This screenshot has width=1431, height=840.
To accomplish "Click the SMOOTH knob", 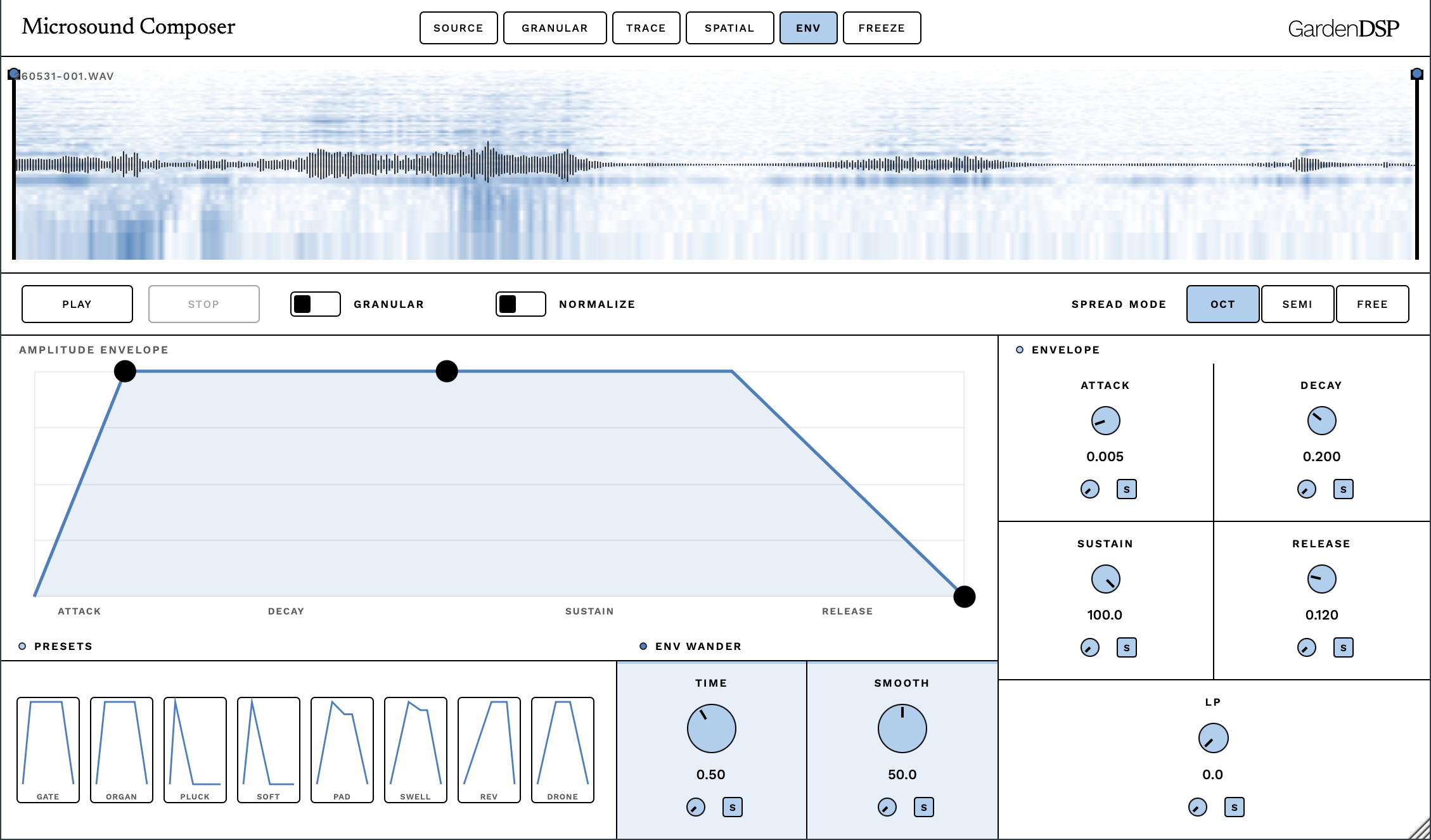I will (x=902, y=729).
